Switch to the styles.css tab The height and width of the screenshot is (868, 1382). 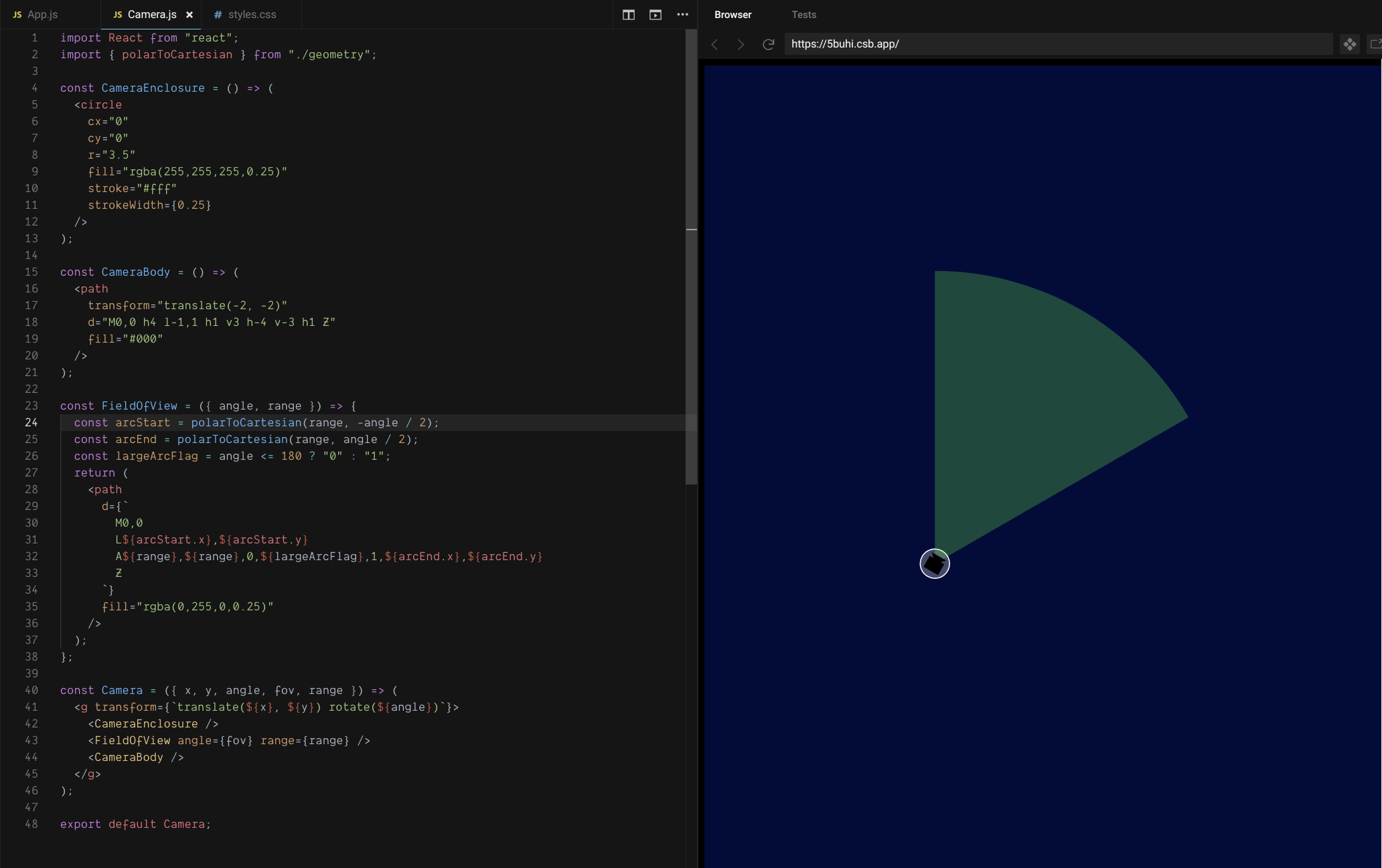[x=252, y=15]
